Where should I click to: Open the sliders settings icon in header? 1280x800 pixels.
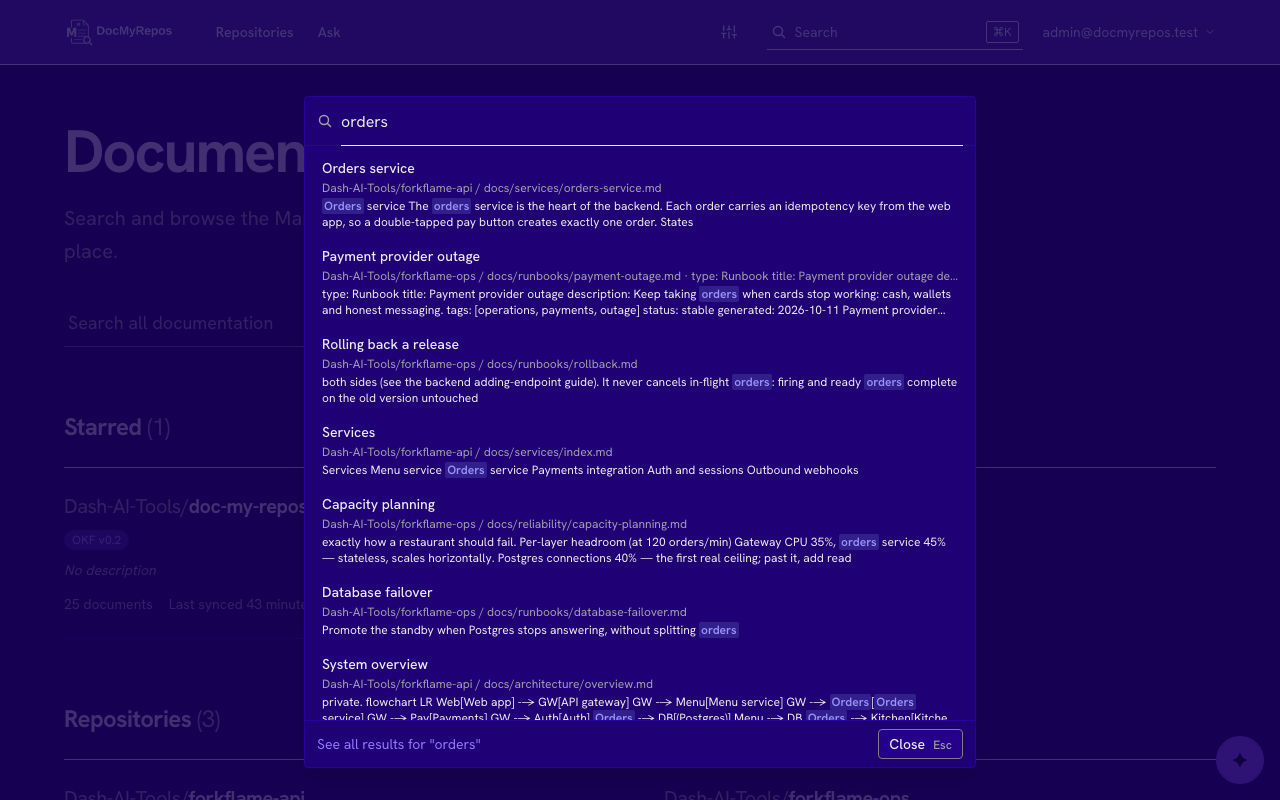(x=729, y=32)
